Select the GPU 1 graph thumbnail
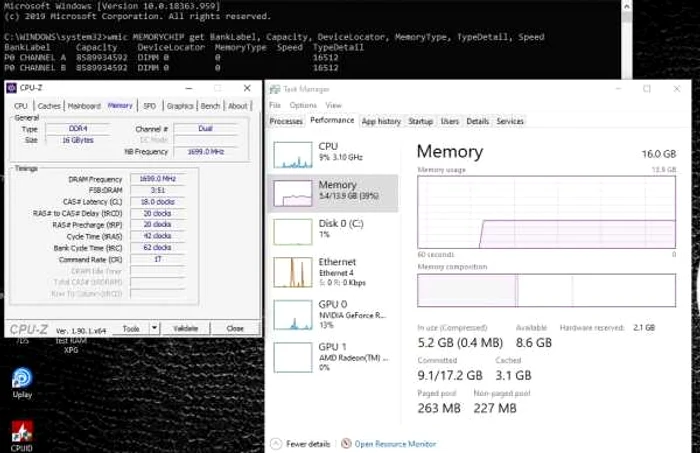Viewport: 700px width, 453px height. (293, 357)
